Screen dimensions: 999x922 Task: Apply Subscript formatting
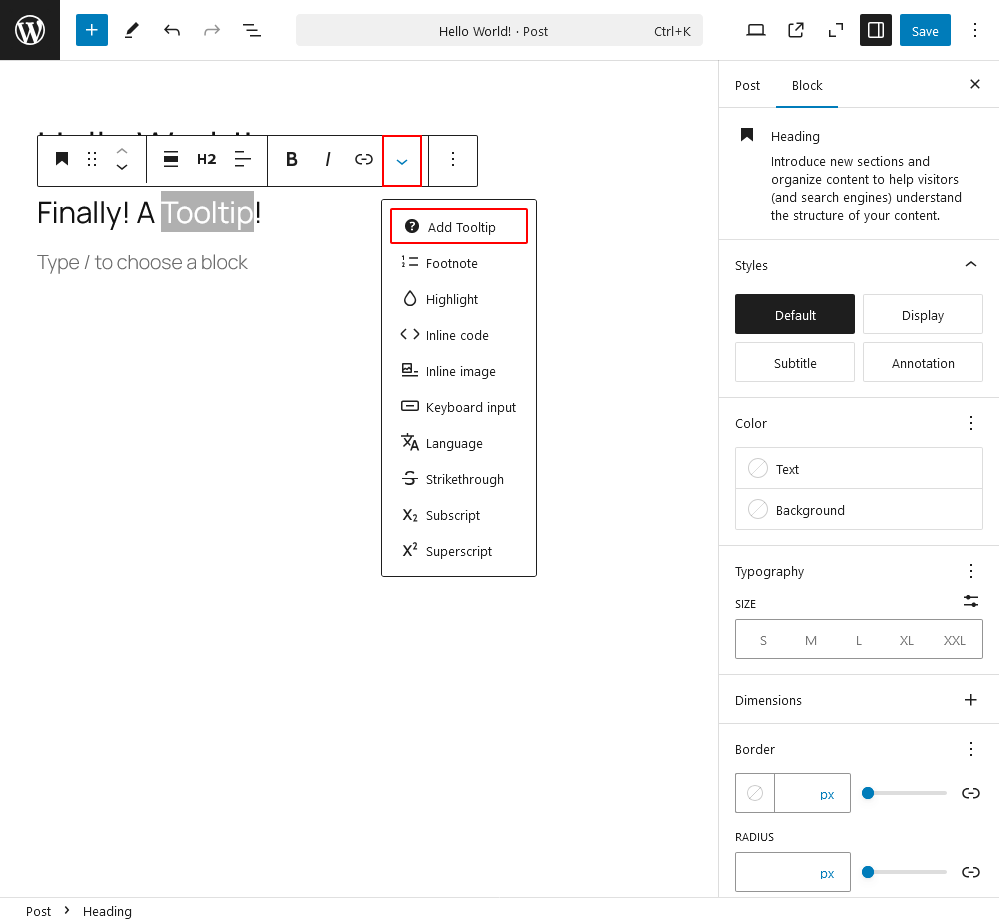point(459,515)
